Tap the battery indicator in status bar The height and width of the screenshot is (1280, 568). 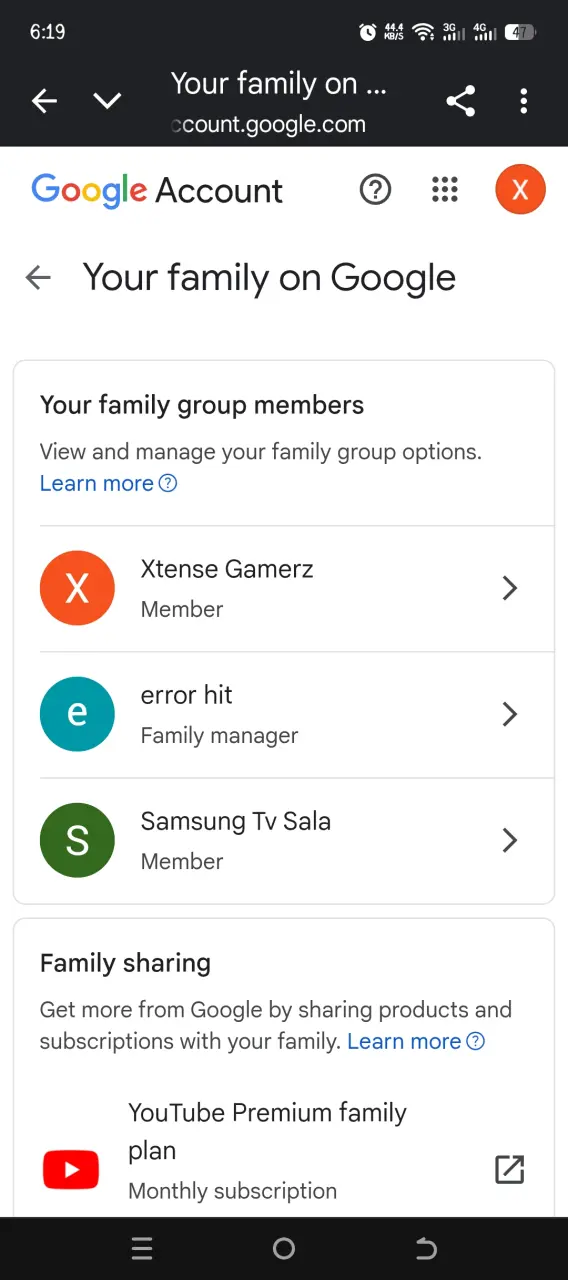pyautogui.click(x=520, y=32)
